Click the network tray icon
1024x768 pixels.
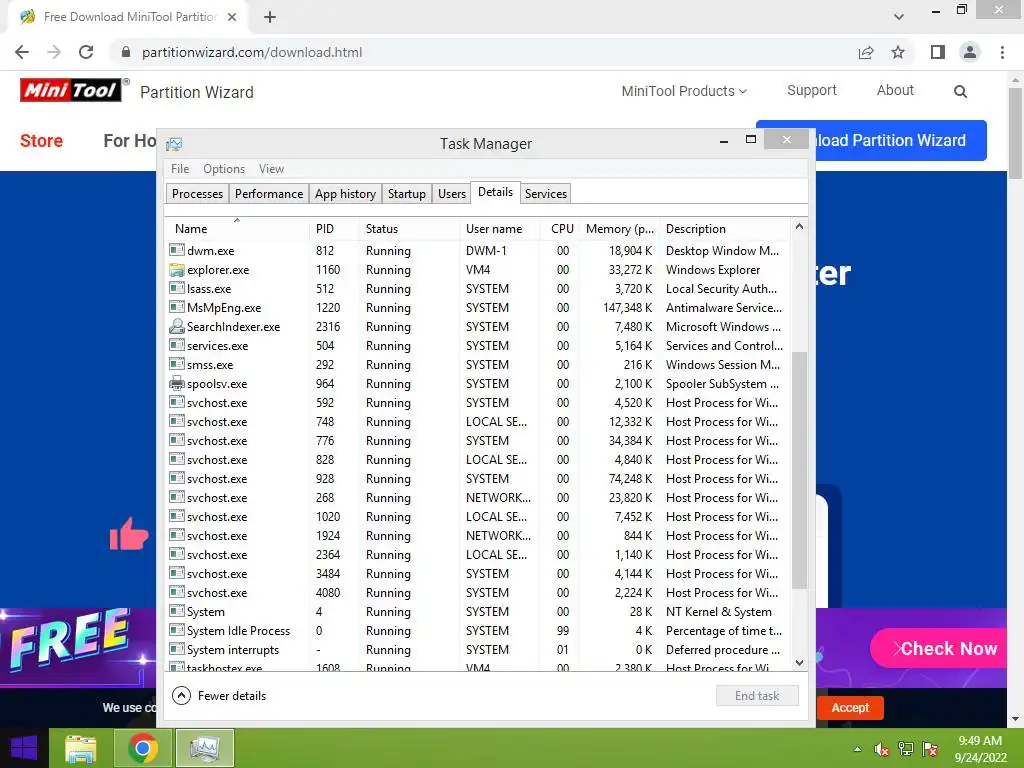906,750
